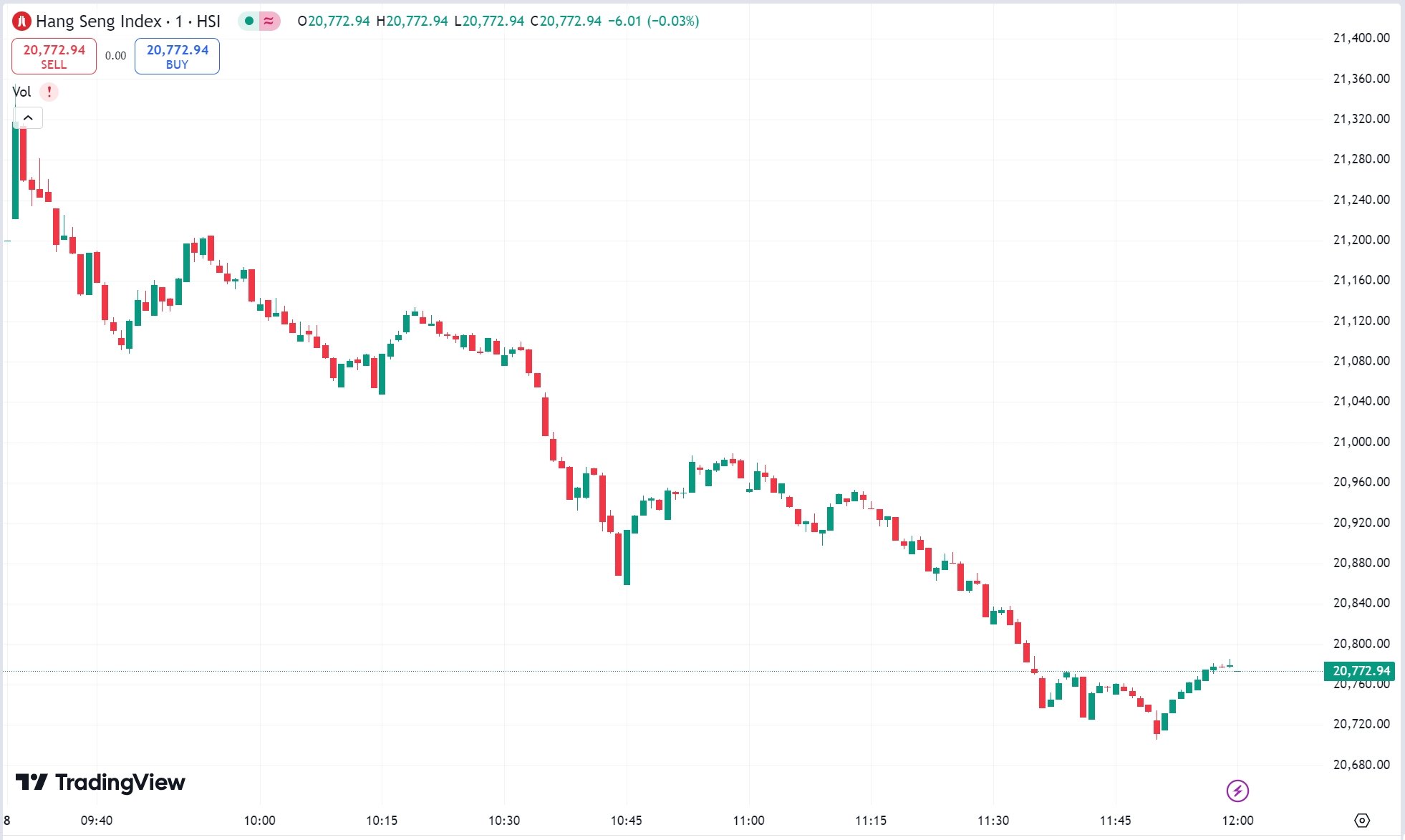
Task: Collapse the indicator legend with the chevron
Action: (28, 117)
